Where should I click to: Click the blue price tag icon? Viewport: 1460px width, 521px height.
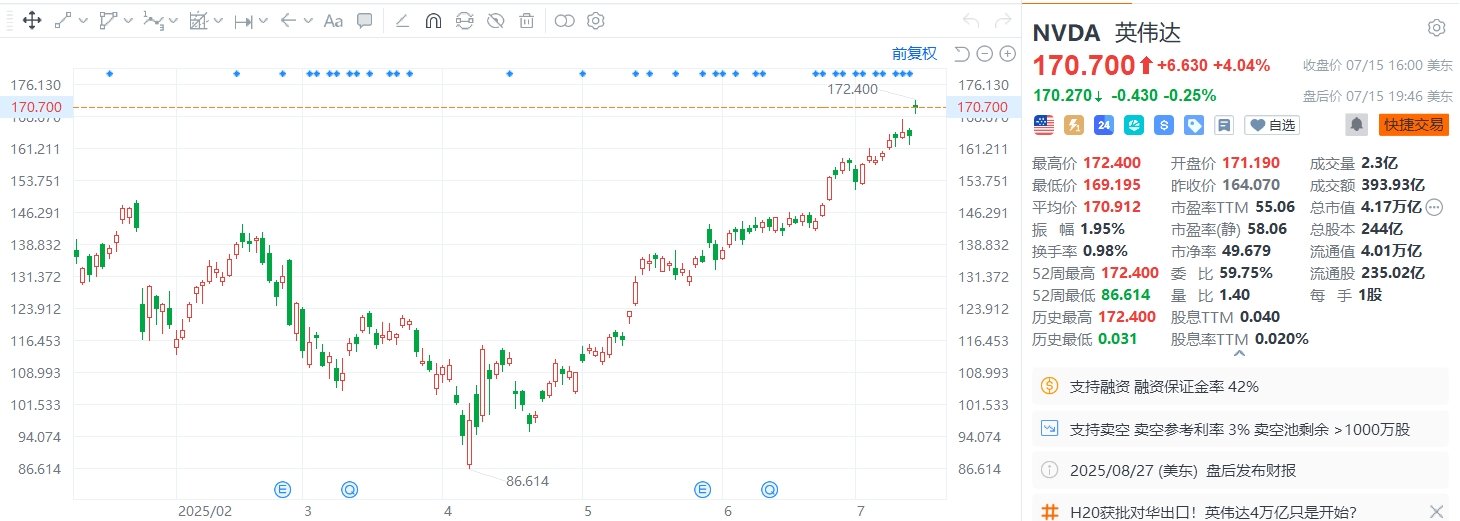1194,125
